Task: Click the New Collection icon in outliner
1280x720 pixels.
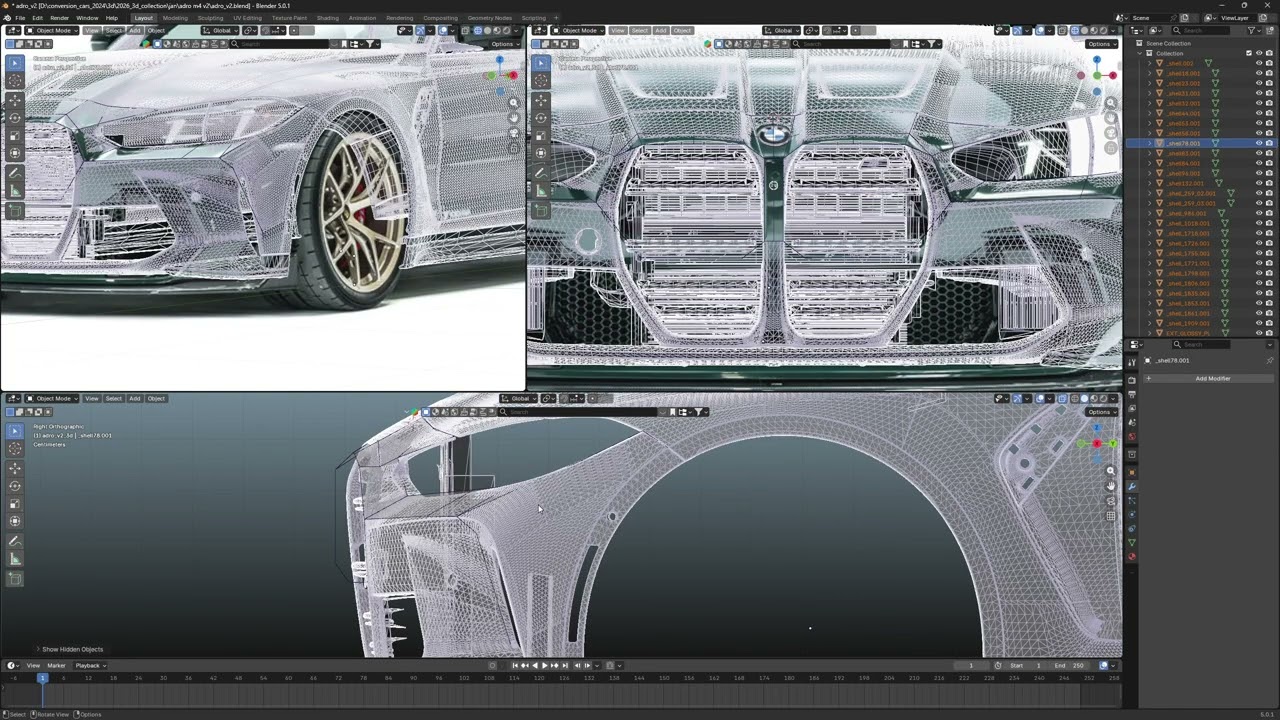Action: 1270,31
